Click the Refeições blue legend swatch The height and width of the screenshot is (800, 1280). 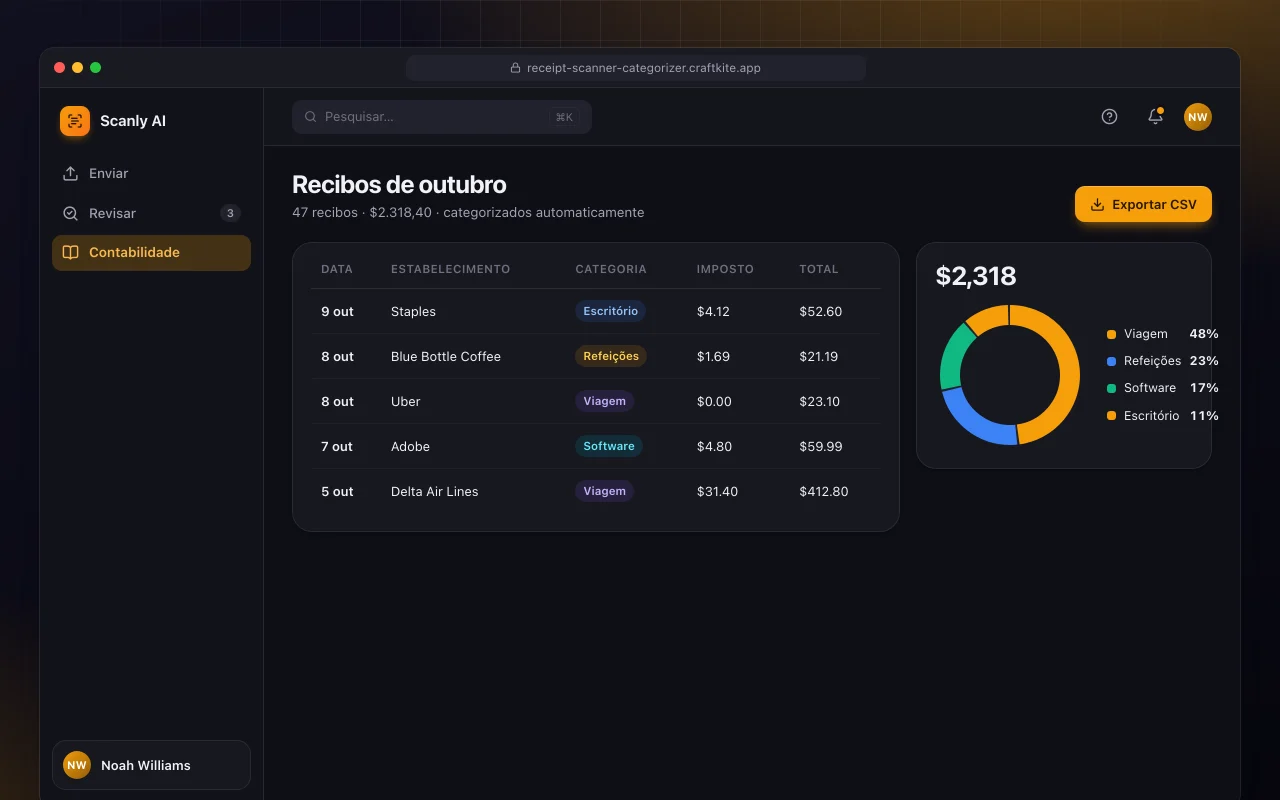(1111, 361)
